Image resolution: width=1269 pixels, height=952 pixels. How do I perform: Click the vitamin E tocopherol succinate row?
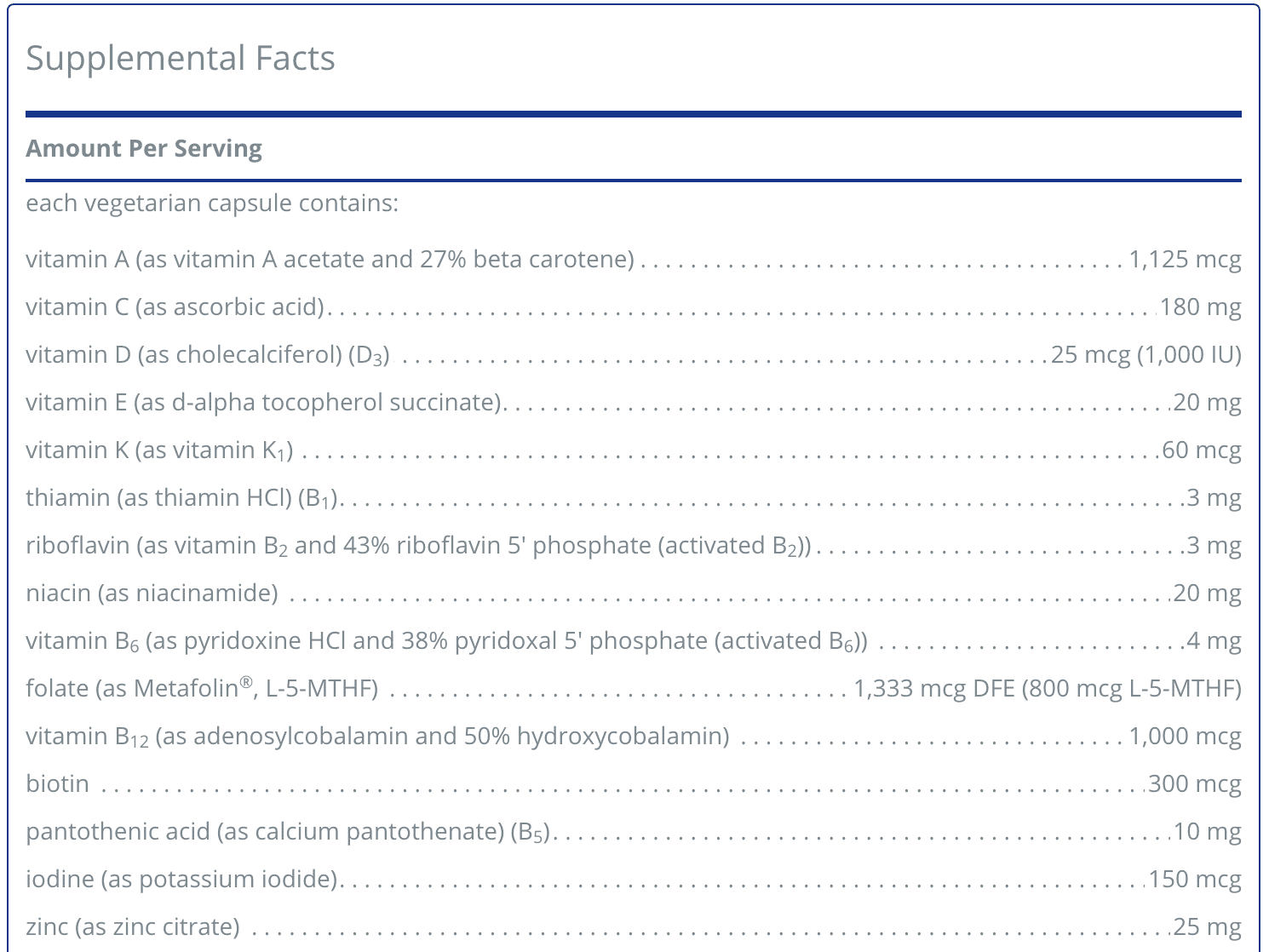[634, 402]
